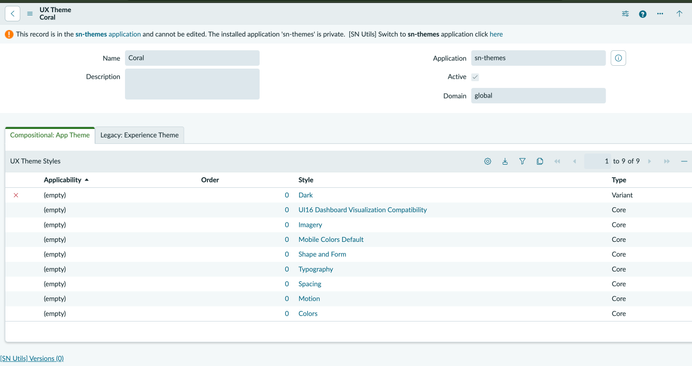Viewport: 692px width, 366px height.
Task: Click (empty) applicability in Typography row
Action: pyautogui.click(x=55, y=269)
